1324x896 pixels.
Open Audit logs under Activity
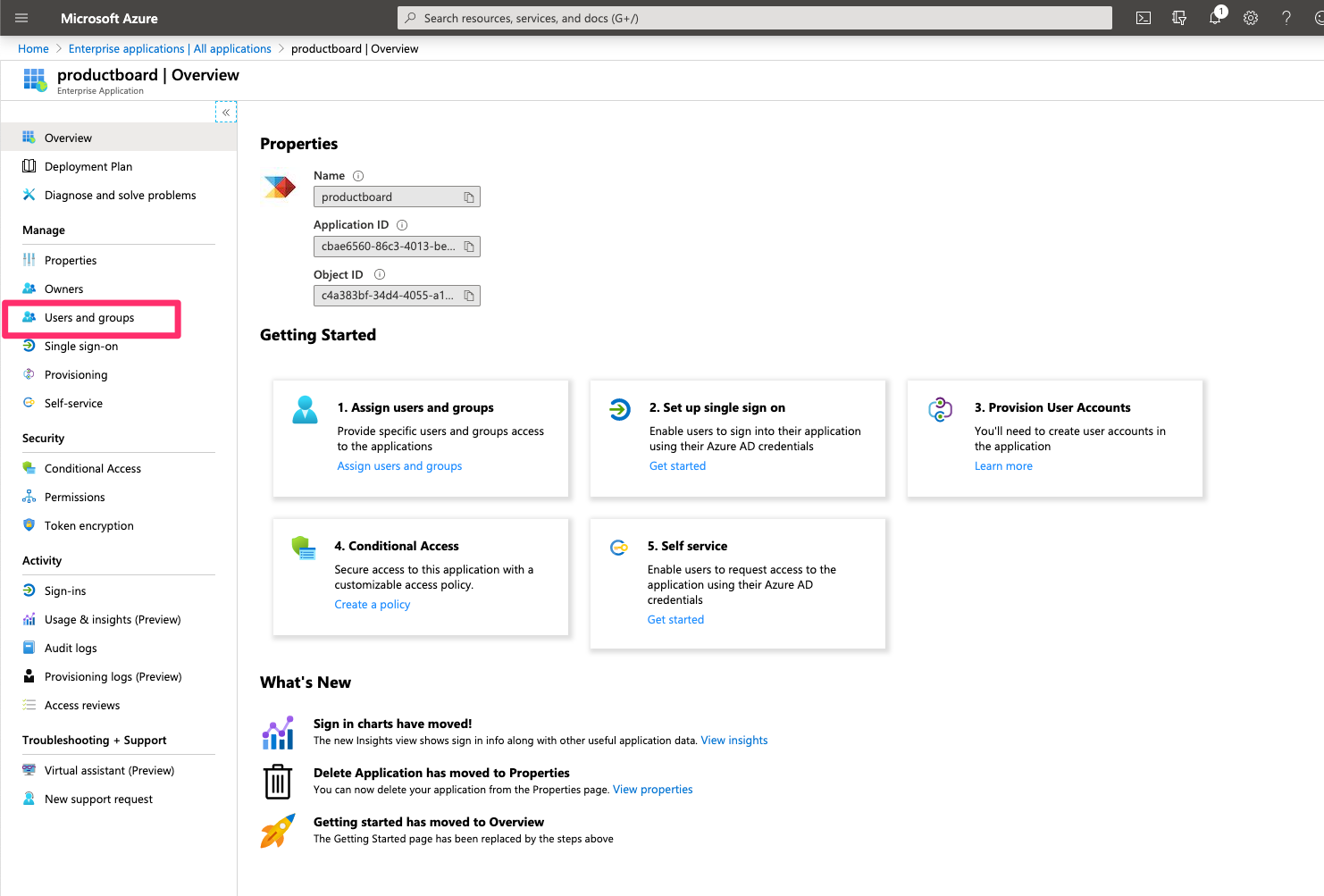[71, 649]
